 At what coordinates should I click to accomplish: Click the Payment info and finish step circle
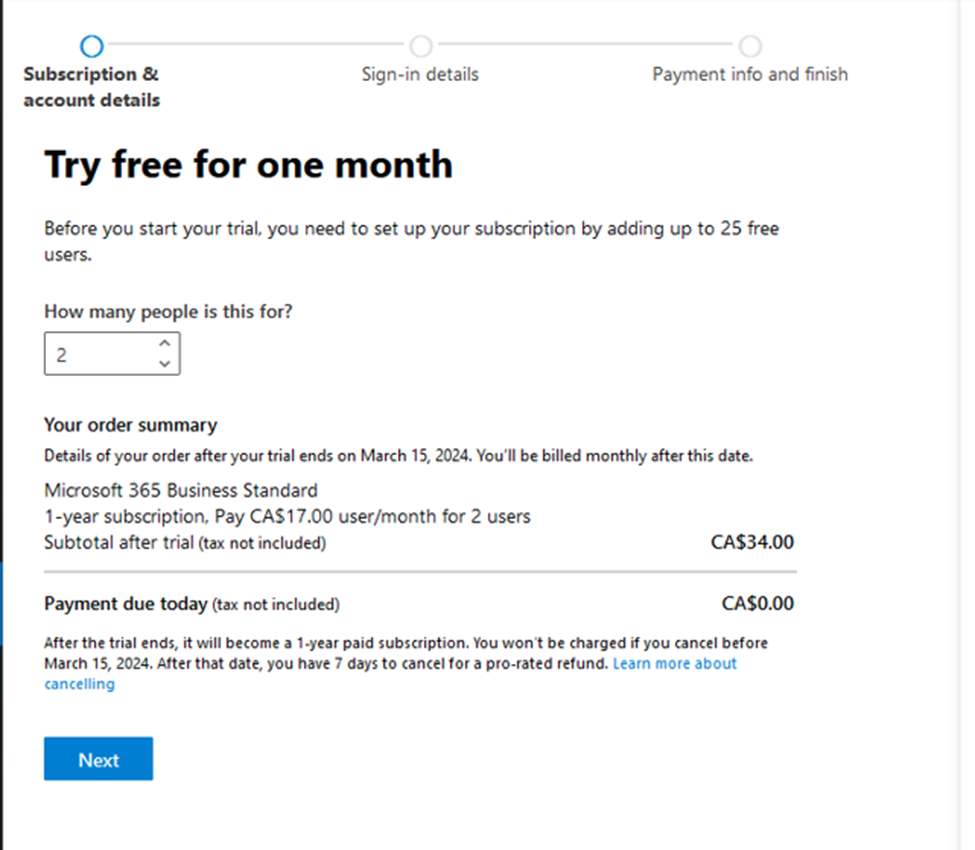click(x=750, y=46)
